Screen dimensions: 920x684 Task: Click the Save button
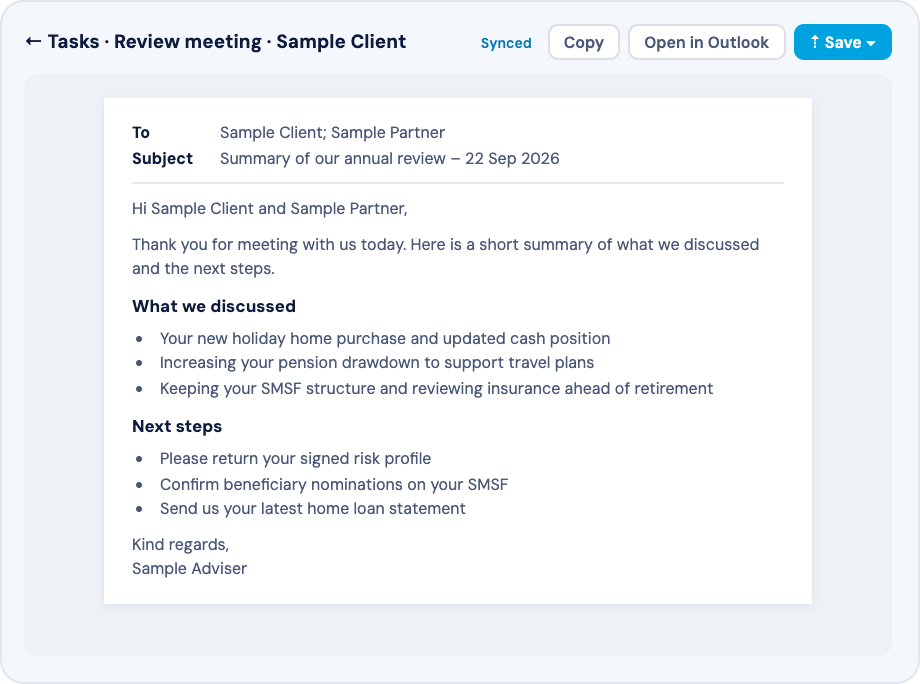[x=842, y=42]
